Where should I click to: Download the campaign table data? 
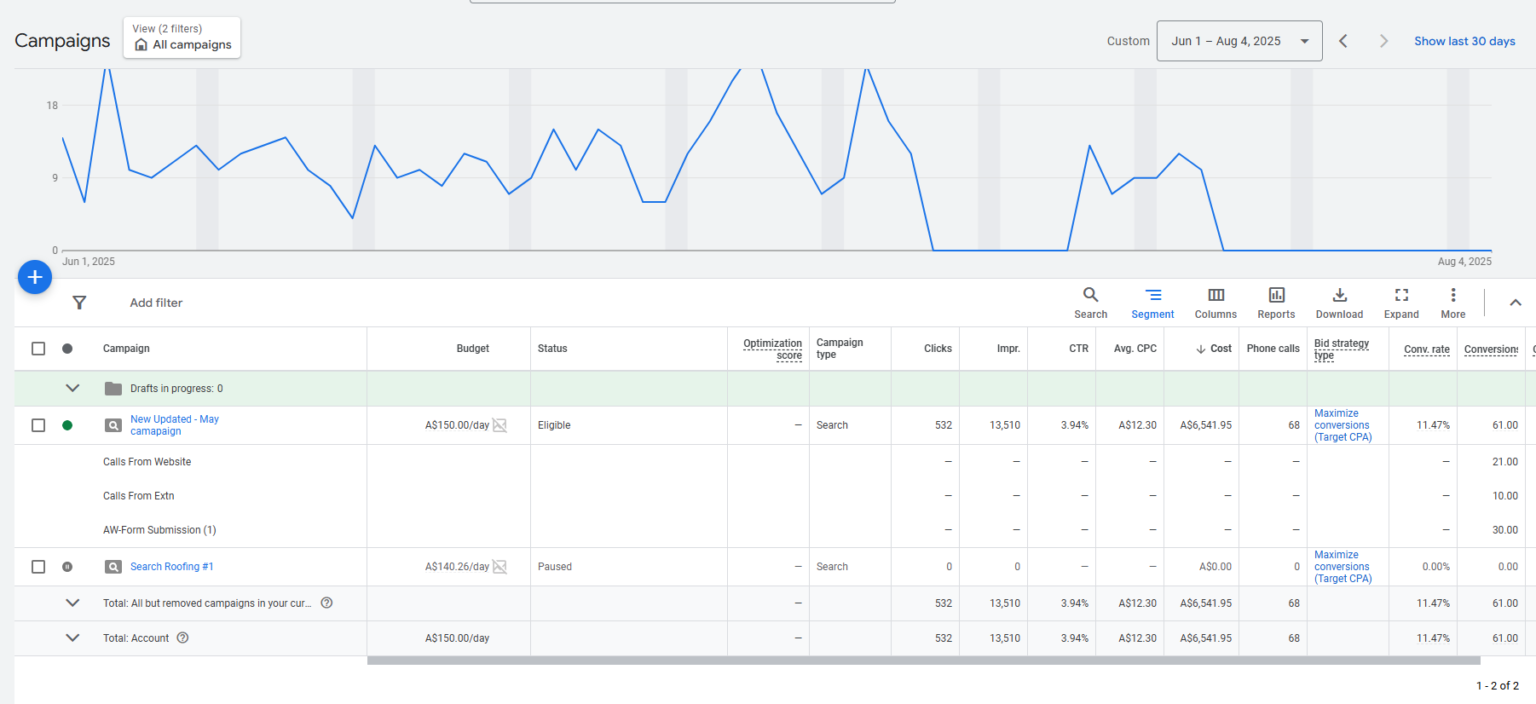tap(1339, 302)
